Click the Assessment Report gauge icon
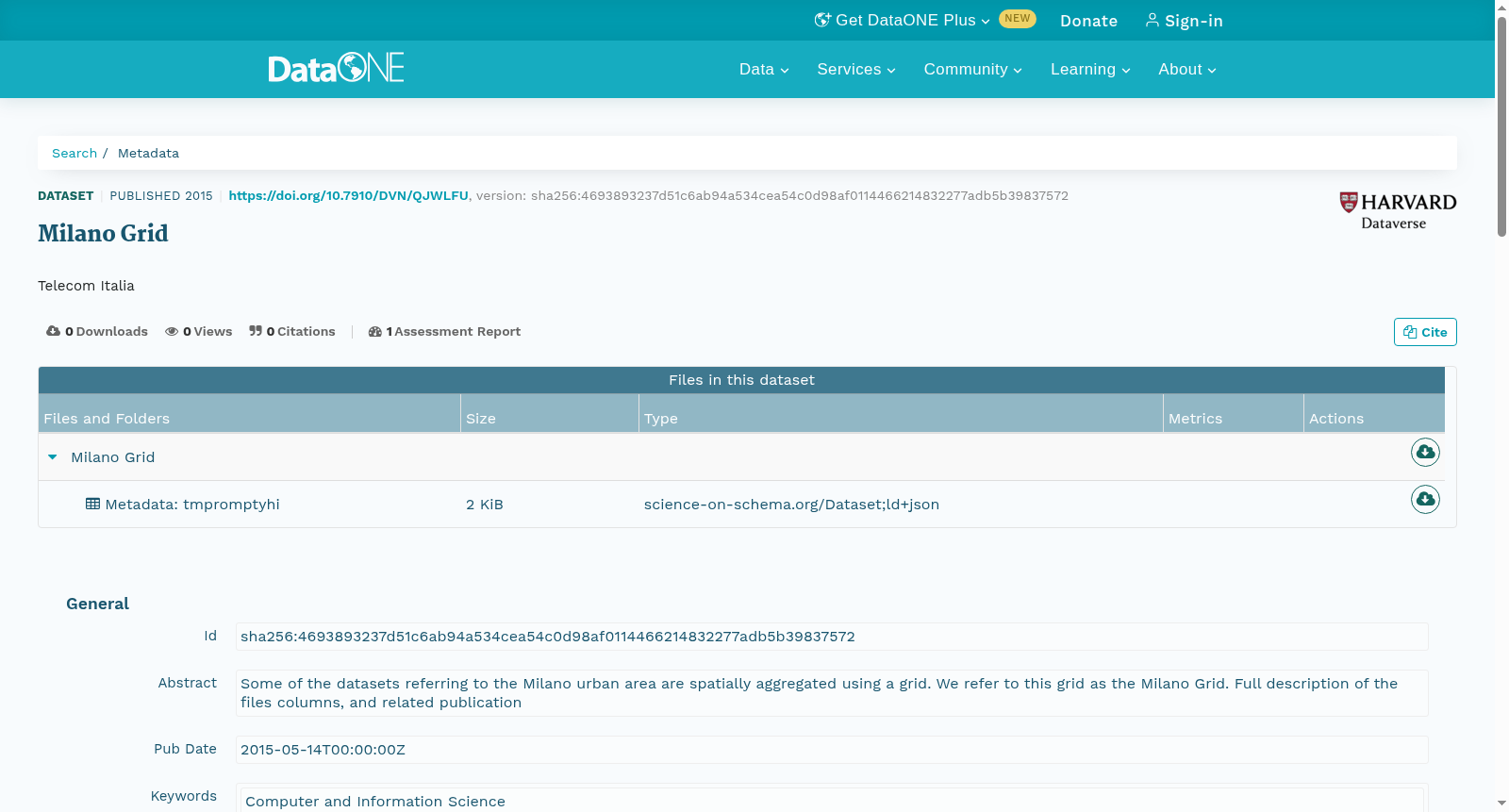This screenshot has height=812, width=1509. (375, 331)
